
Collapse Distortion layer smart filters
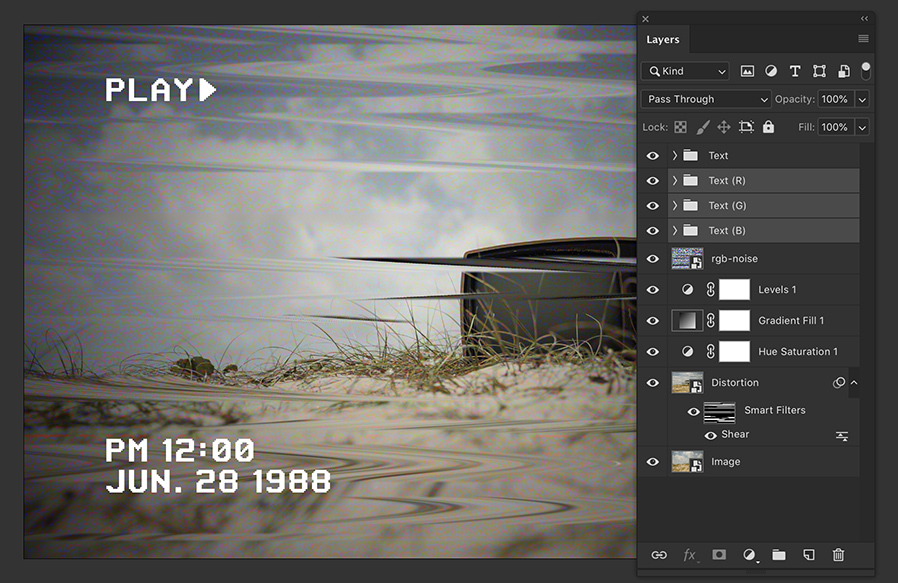[x=854, y=383]
